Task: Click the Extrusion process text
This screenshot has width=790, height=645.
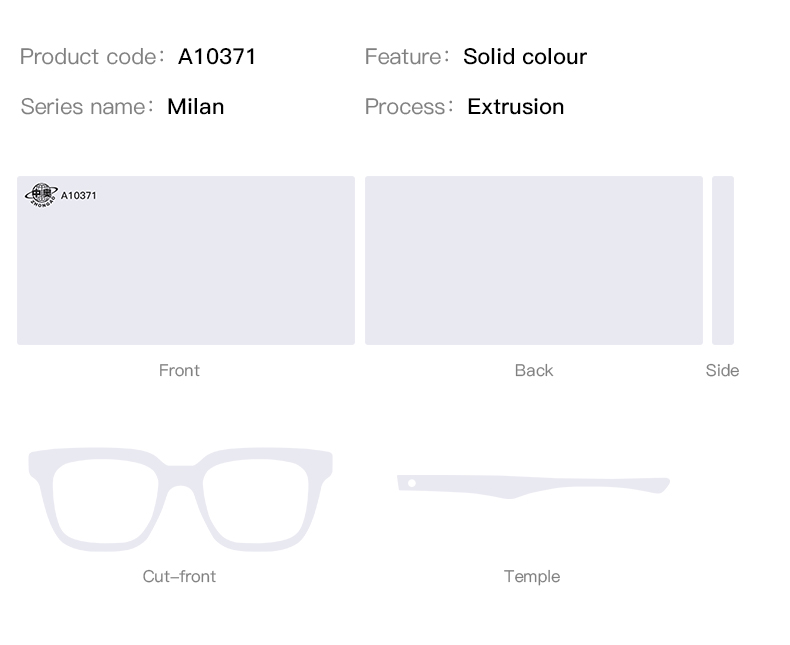Action: pos(515,107)
